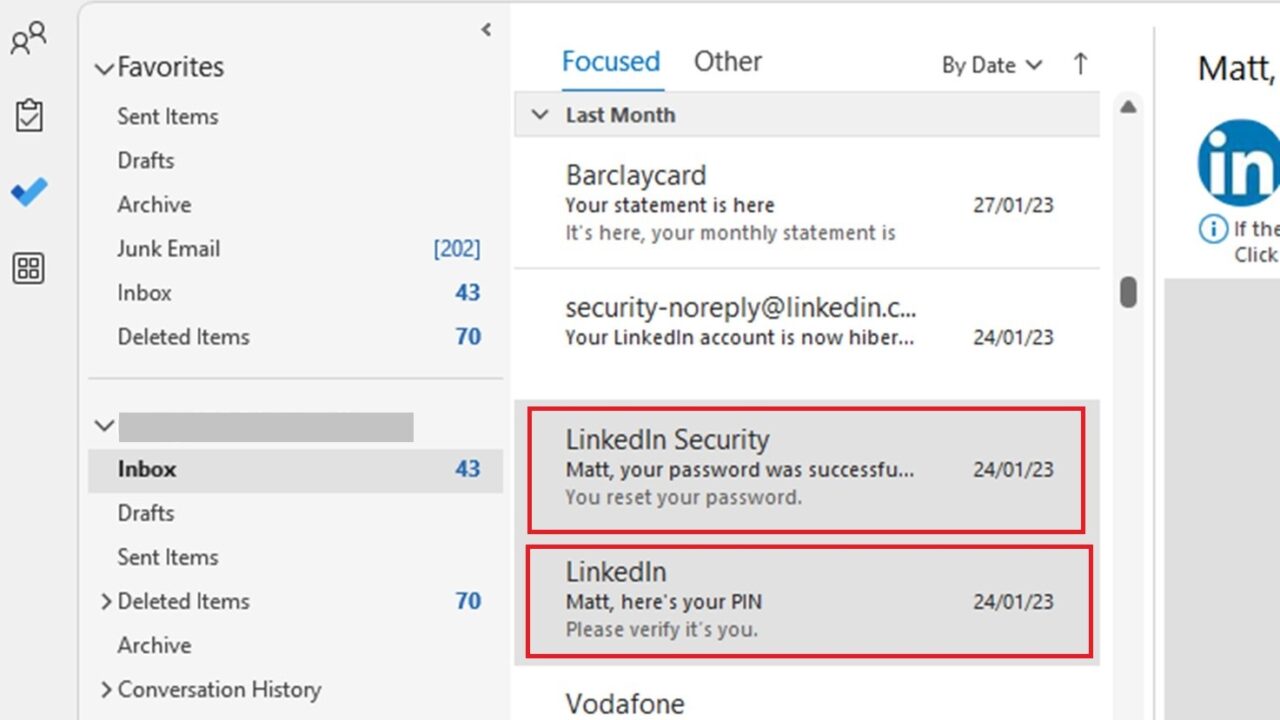
Task: Expand the Deleted Items subfolder tree
Action: [x=107, y=601]
